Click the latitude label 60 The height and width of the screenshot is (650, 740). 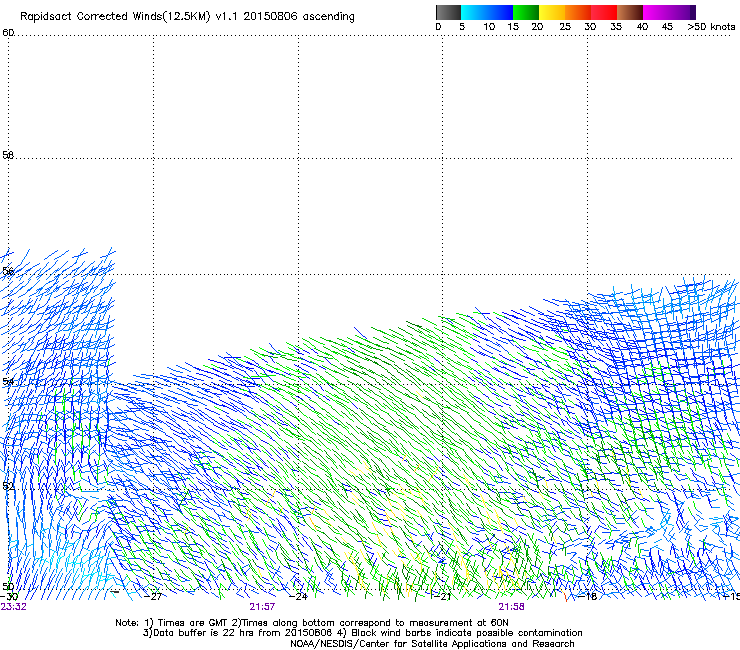click(x=8, y=32)
